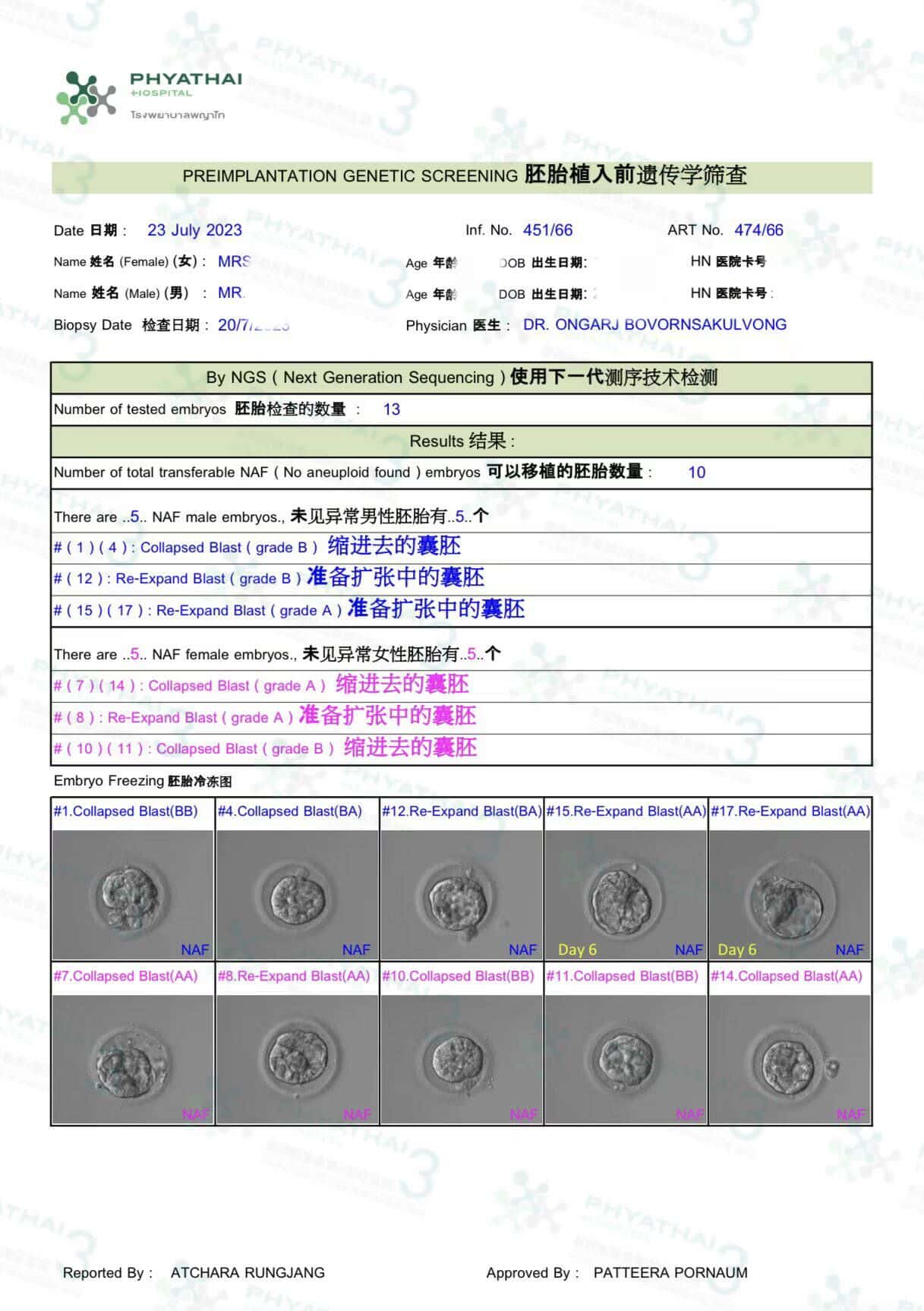Image resolution: width=924 pixels, height=1311 pixels.
Task: Click embryo #10 Collapsed Blast(BB) image
Action: tap(461, 1060)
